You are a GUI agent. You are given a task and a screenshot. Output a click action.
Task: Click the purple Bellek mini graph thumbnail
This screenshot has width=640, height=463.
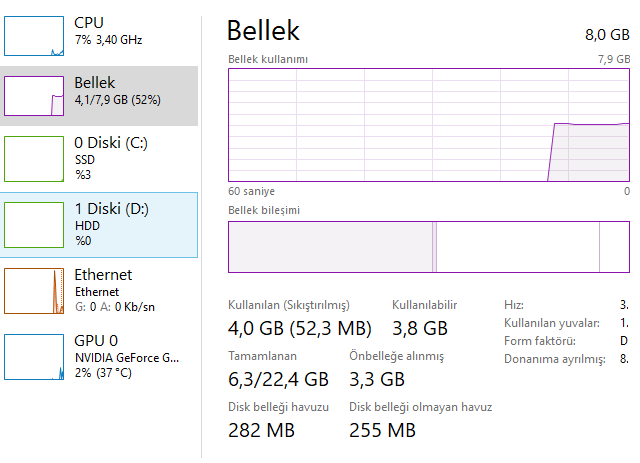(x=34, y=96)
